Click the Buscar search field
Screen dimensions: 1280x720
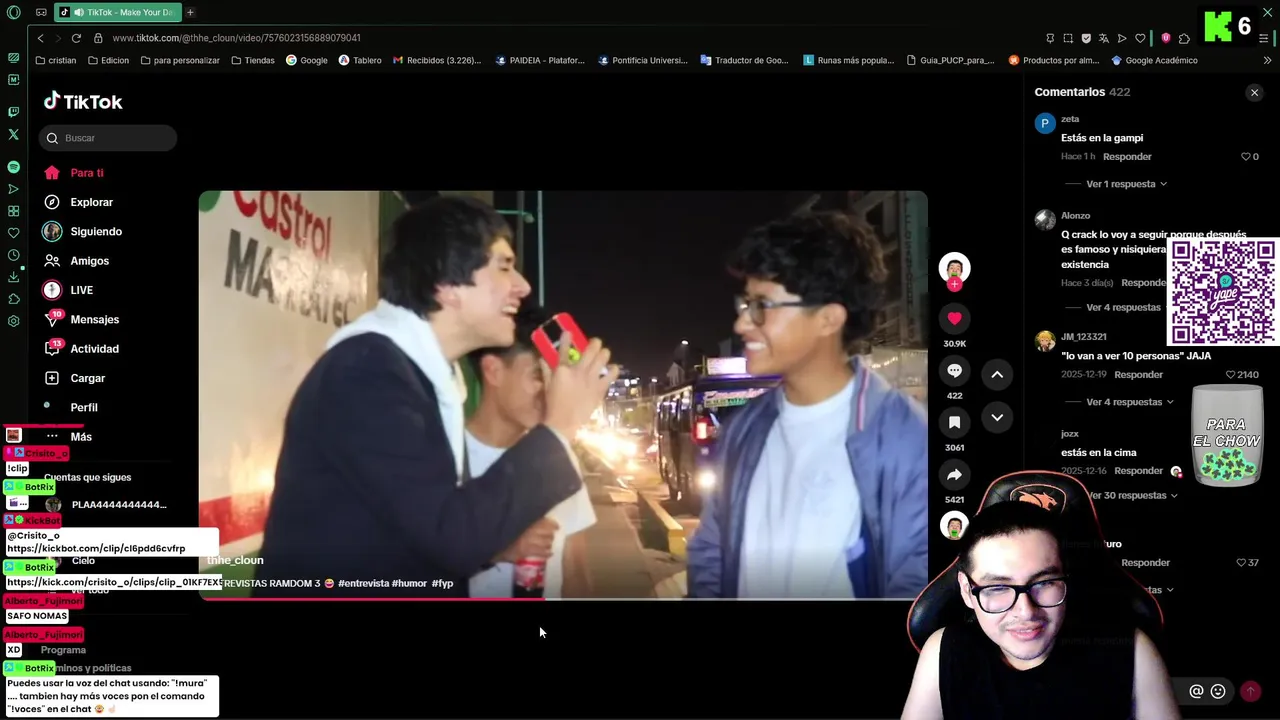(x=108, y=138)
